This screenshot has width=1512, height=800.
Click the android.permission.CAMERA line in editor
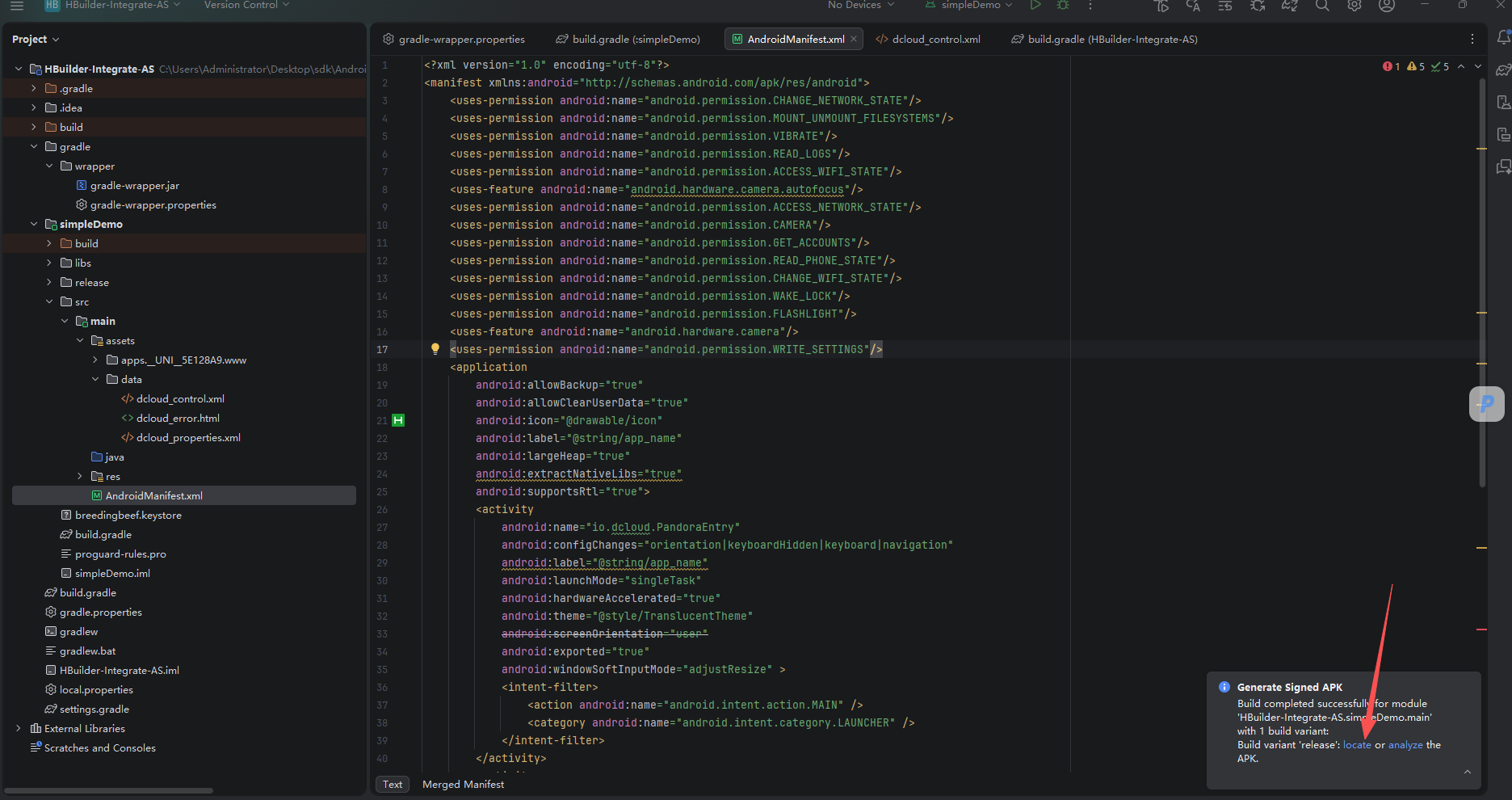click(x=640, y=225)
